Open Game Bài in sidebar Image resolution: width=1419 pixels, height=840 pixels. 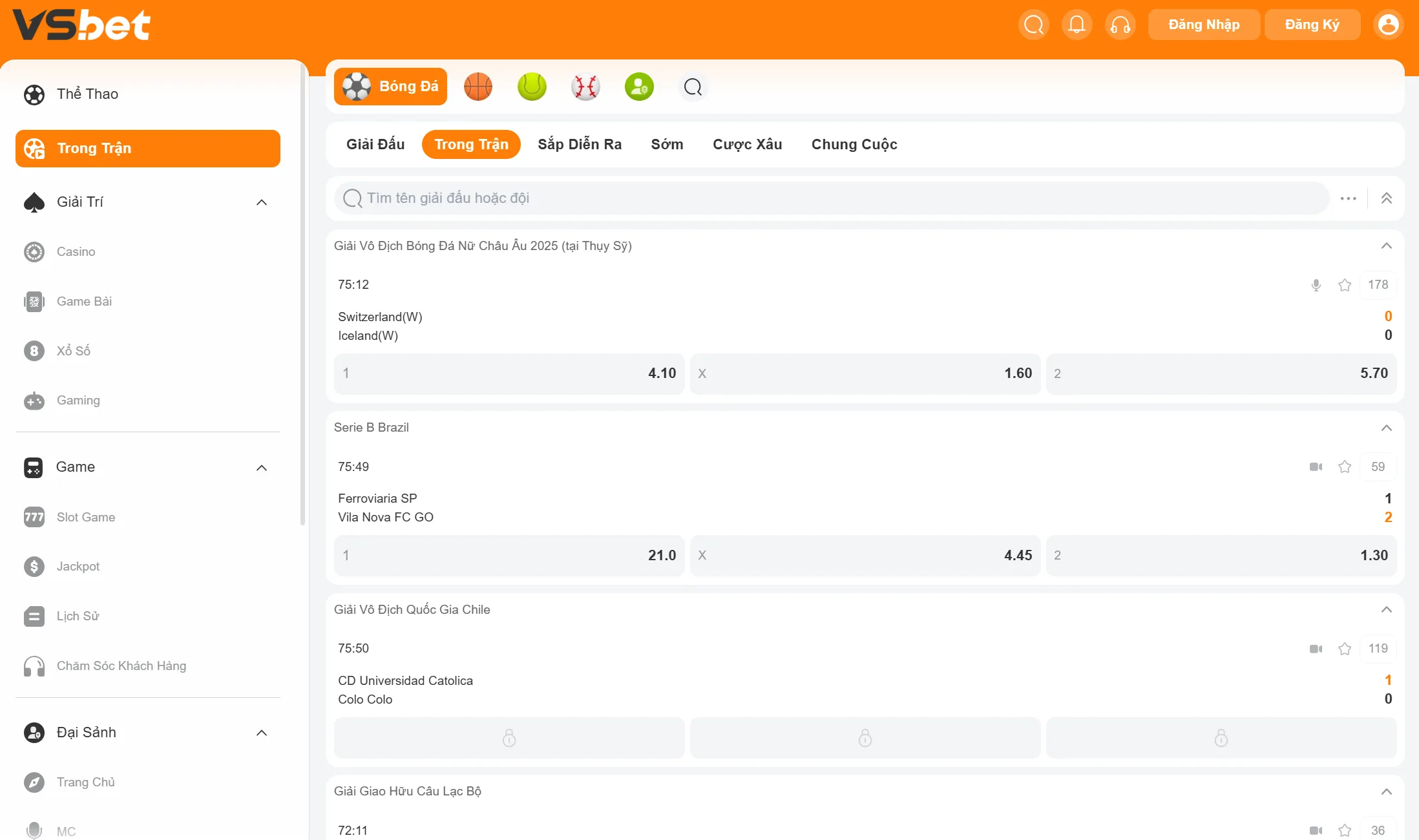pos(148,302)
